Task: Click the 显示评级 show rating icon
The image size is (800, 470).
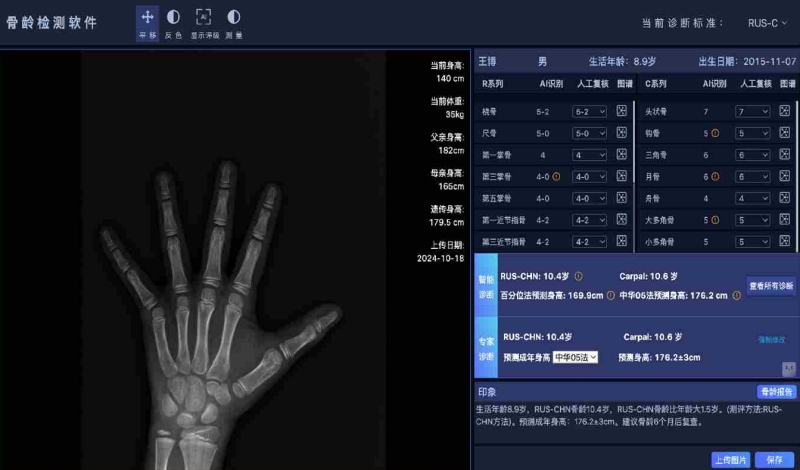Action: (203, 23)
